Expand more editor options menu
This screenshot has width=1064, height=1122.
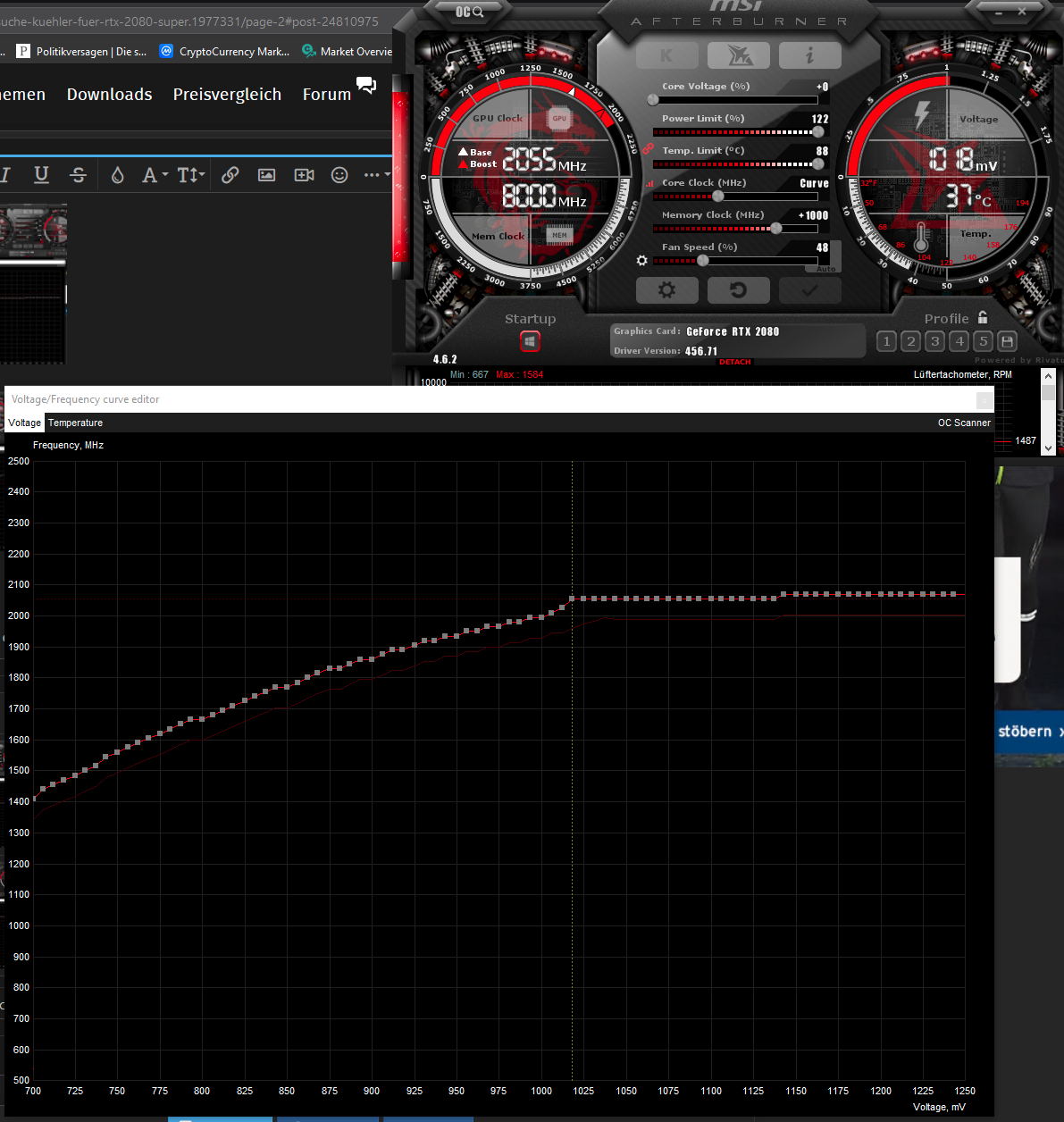[376, 175]
